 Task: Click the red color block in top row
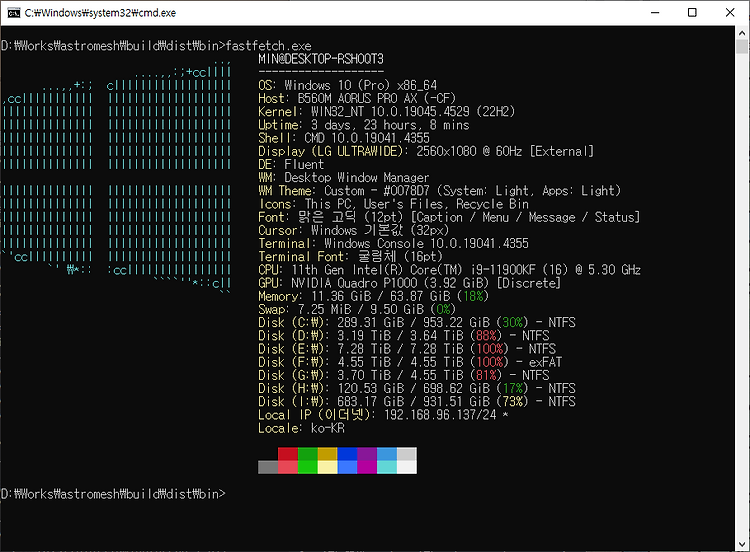click(288, 454)
